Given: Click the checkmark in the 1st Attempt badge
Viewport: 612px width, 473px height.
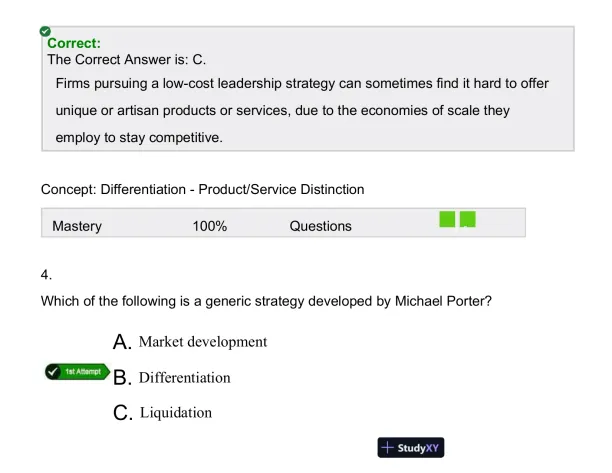Looking at the screenshot, I should [54, 372].
